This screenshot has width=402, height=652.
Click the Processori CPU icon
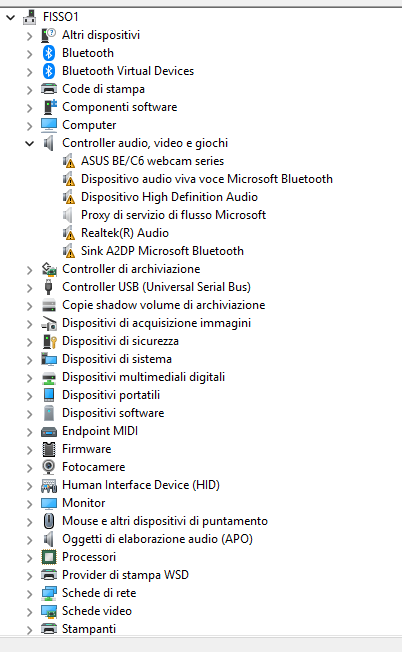click(49, 557)
